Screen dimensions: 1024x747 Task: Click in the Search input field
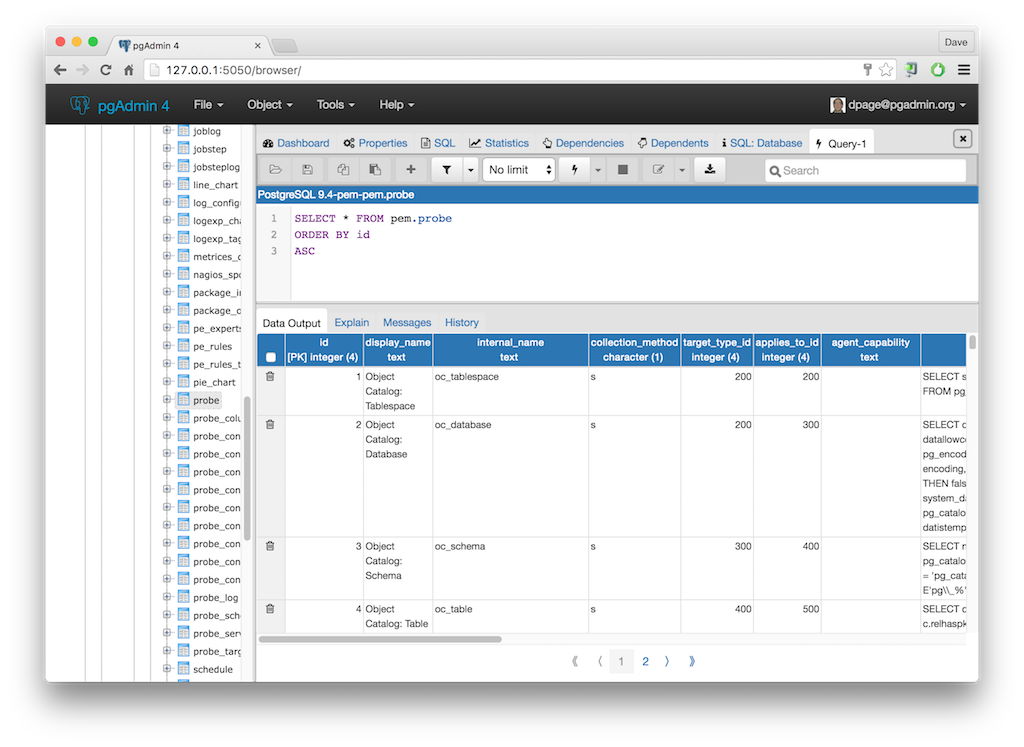[865, 170]
